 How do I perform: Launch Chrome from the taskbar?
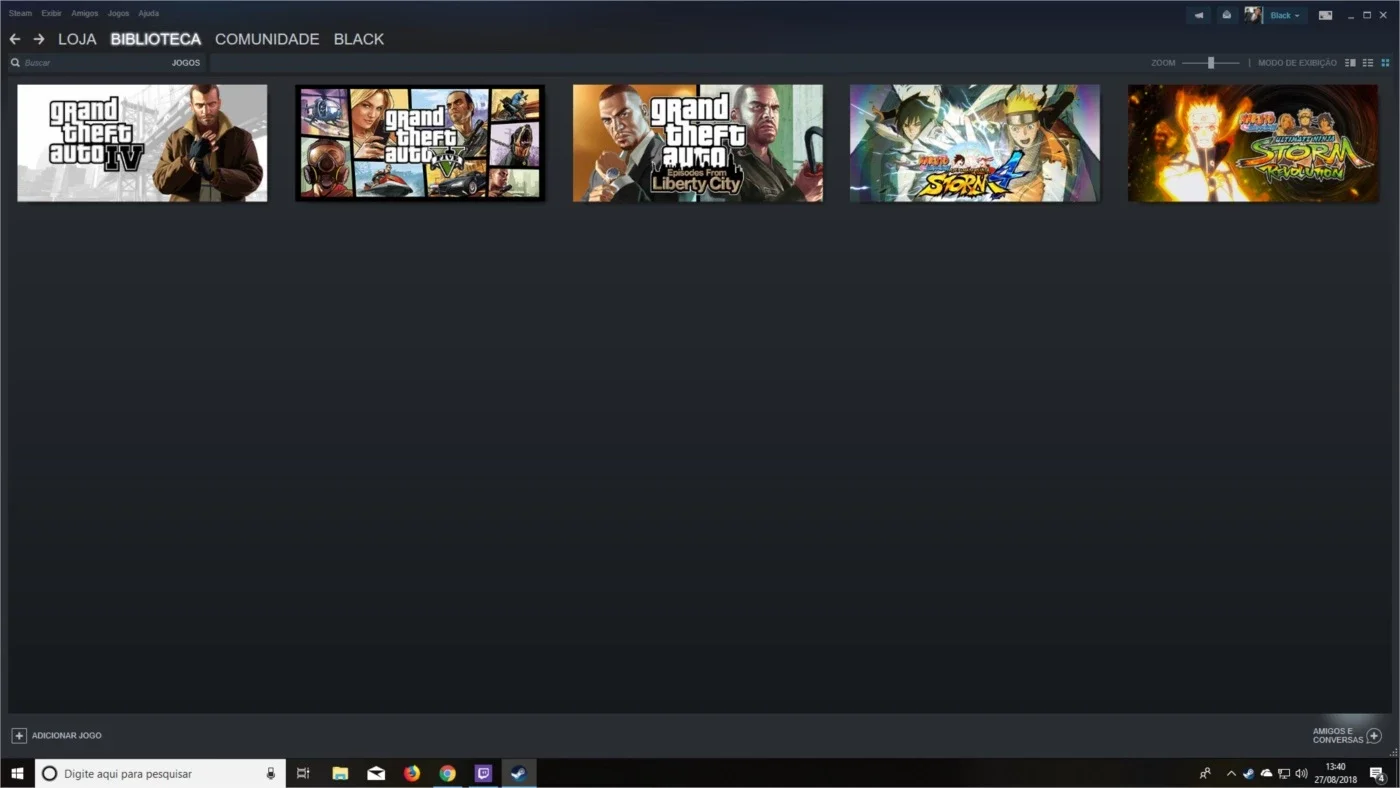tap(448, 773)
